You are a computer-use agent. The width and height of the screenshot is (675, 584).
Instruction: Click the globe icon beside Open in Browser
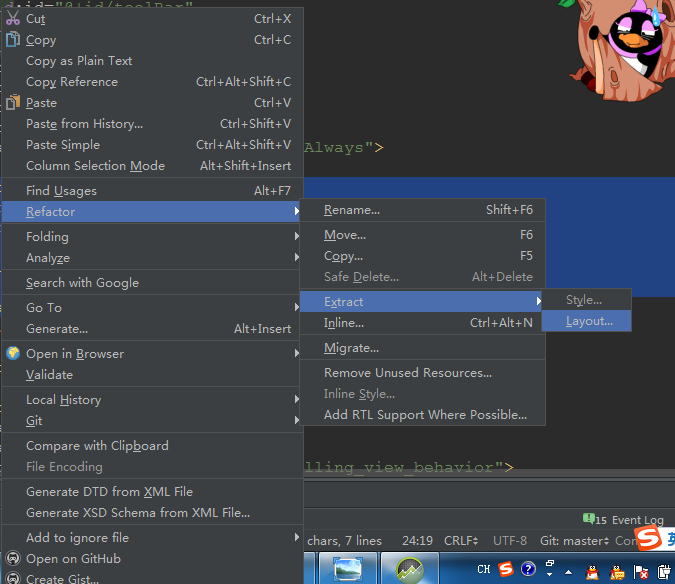coord(13,353)
